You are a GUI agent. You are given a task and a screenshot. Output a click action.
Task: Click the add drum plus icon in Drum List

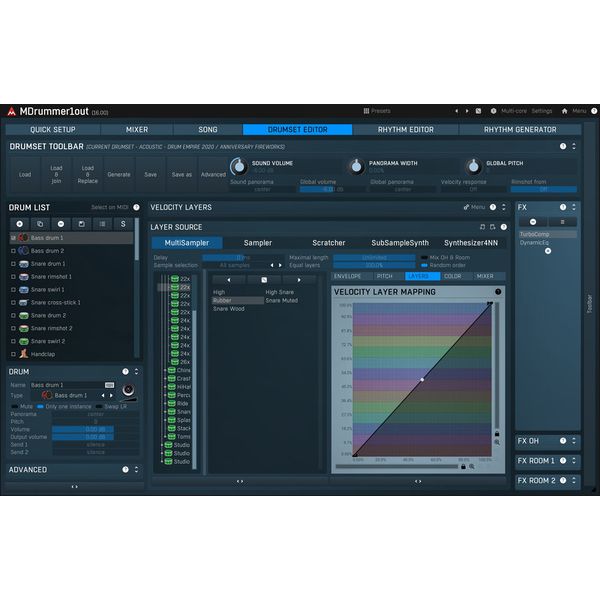tap(20, 224)
